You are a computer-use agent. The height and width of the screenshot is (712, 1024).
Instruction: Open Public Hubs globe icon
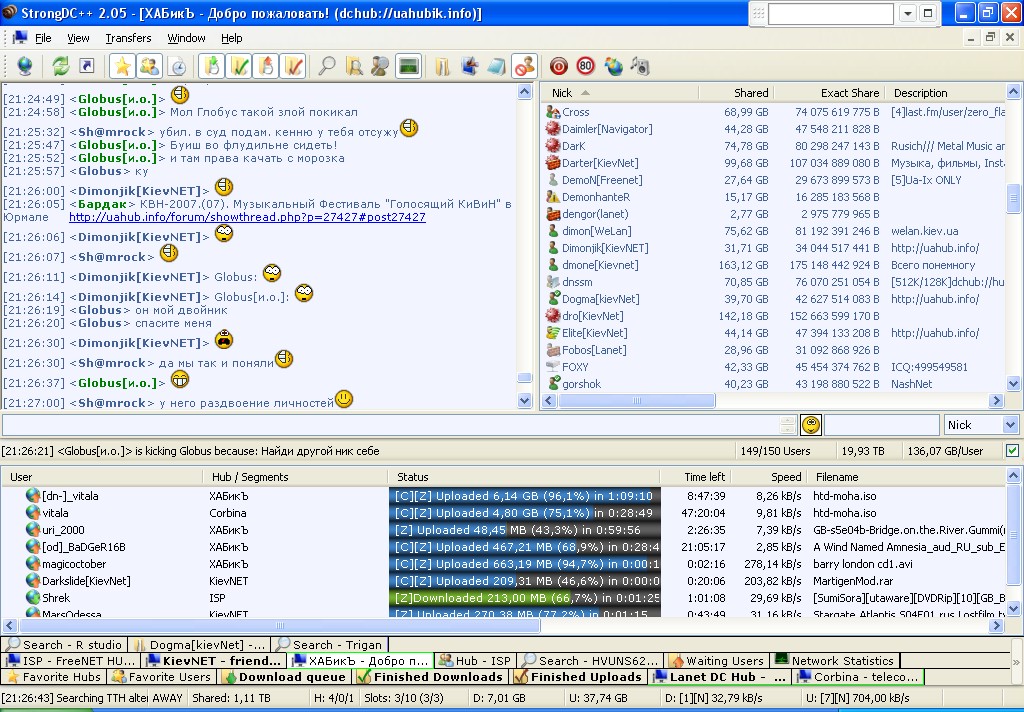(x=25, y=66)
